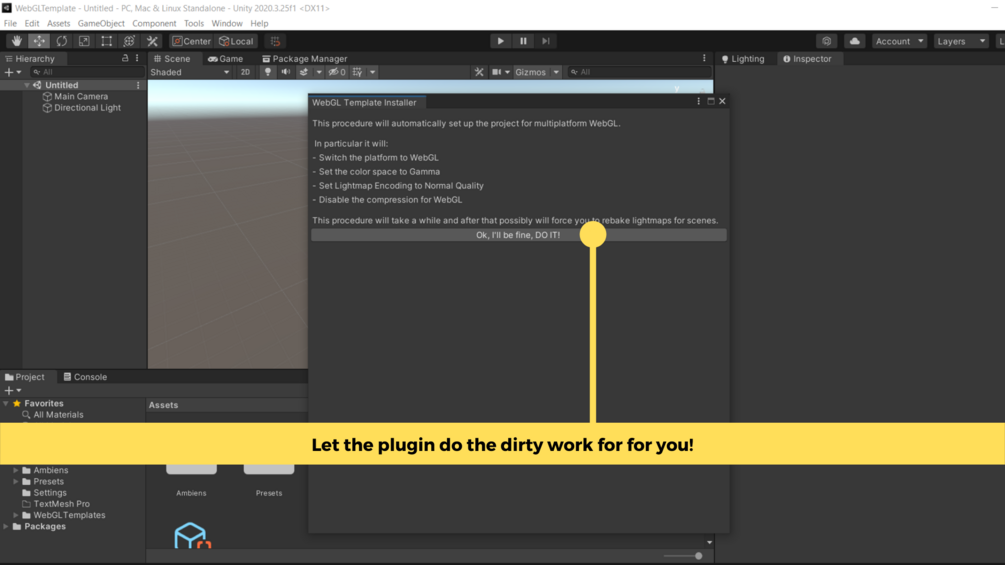Switch to the Inspector tab

pyautogui.click(x=807, y=58)
